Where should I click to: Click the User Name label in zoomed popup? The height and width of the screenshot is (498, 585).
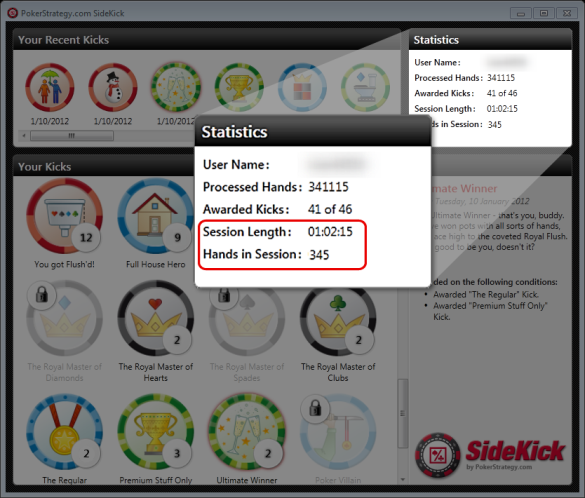point(236,165)
